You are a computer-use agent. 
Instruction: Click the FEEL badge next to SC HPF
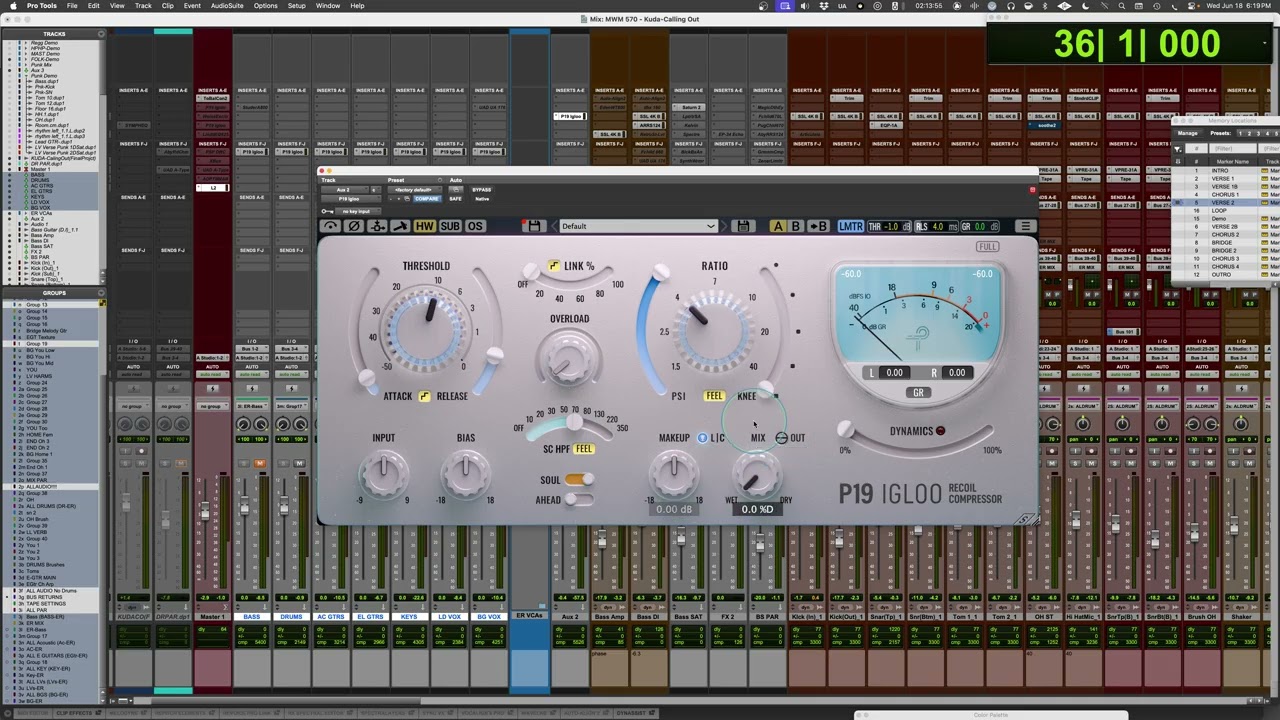coord(584,449)
